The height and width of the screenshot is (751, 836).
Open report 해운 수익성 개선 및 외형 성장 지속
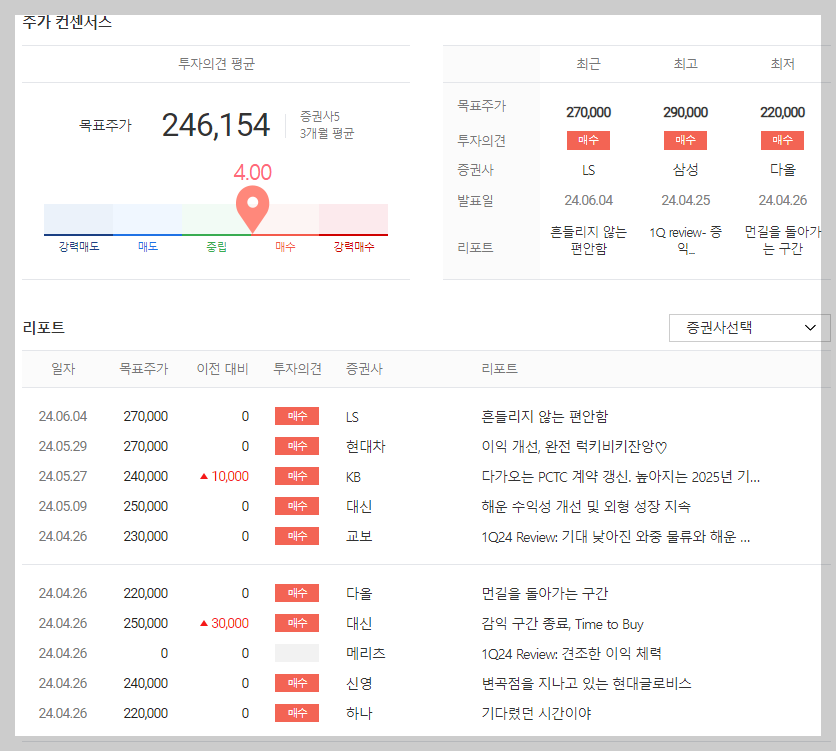[x=586, y=506]
